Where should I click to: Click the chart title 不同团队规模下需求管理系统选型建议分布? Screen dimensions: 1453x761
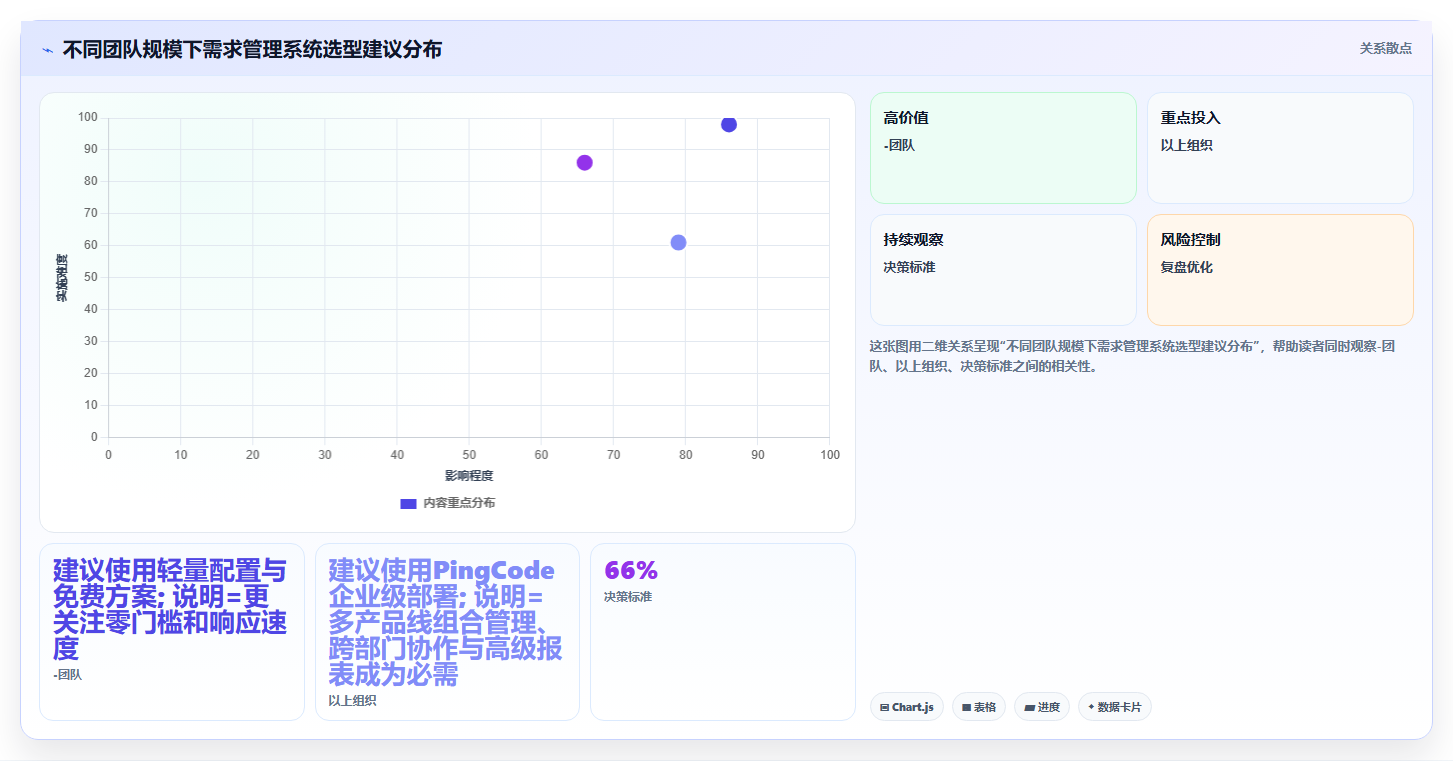click(252, 49)
